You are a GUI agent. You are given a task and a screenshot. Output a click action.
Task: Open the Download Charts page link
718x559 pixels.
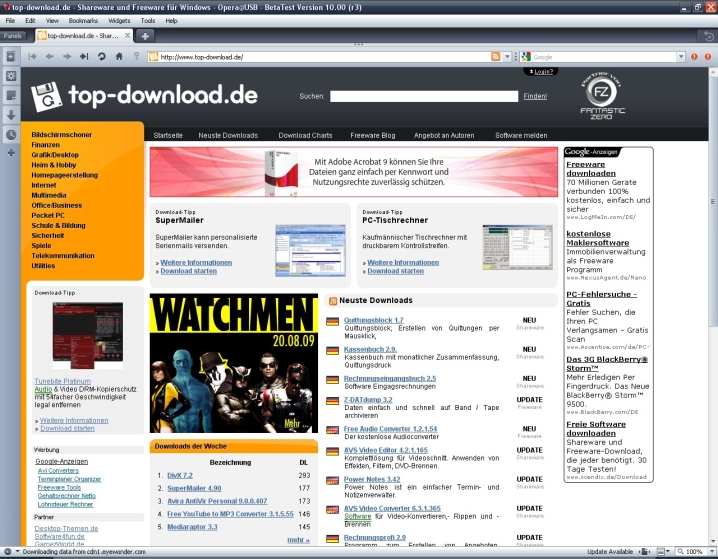pos(305,135)
